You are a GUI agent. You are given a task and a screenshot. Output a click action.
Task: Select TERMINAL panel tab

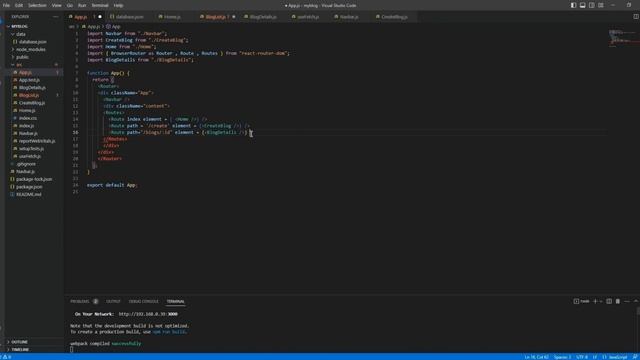pyautogui.click(x=176, y=302)
